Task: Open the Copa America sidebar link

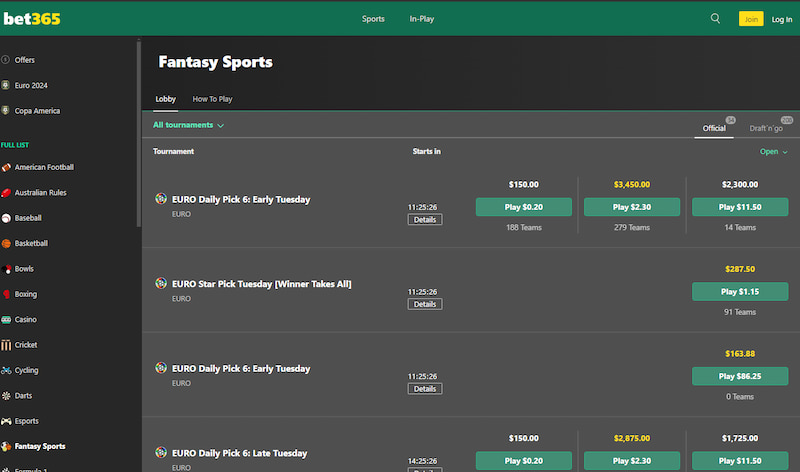Action: pos(37,111)
